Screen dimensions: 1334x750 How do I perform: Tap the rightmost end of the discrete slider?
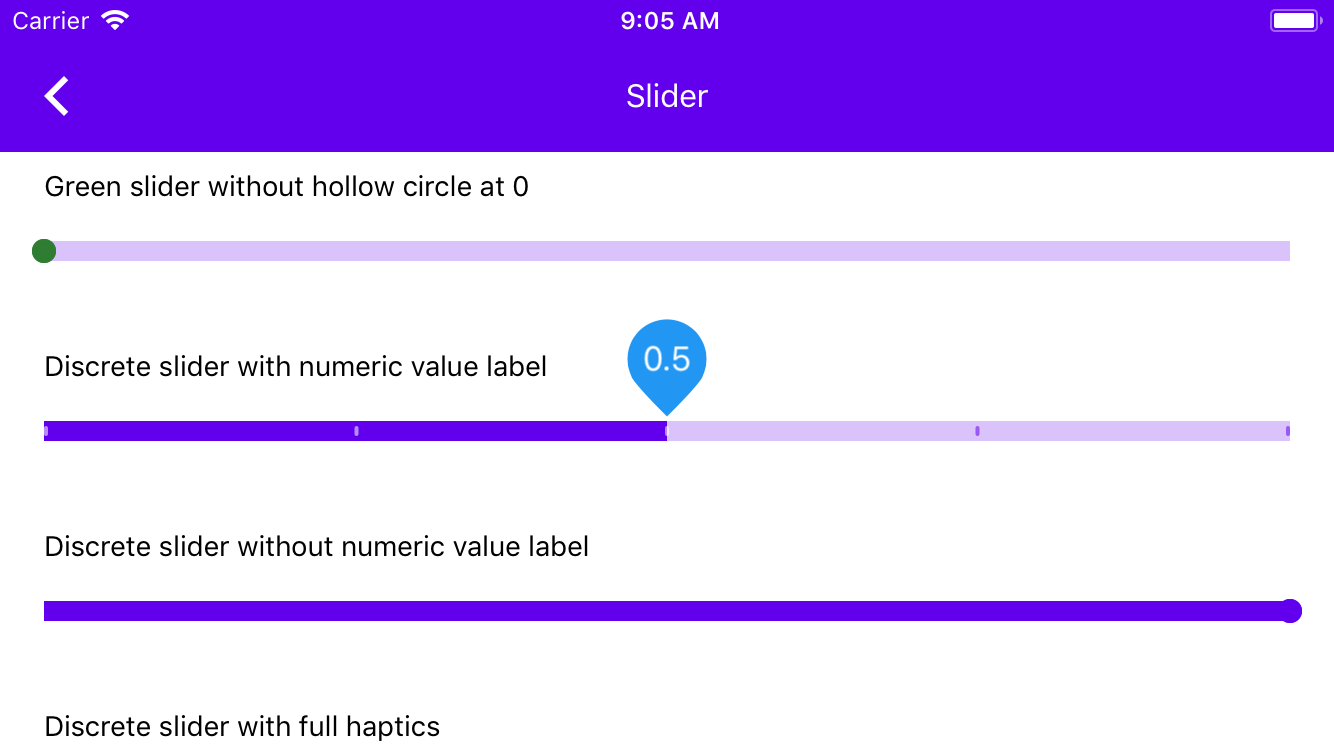(x=1287, y=430)
